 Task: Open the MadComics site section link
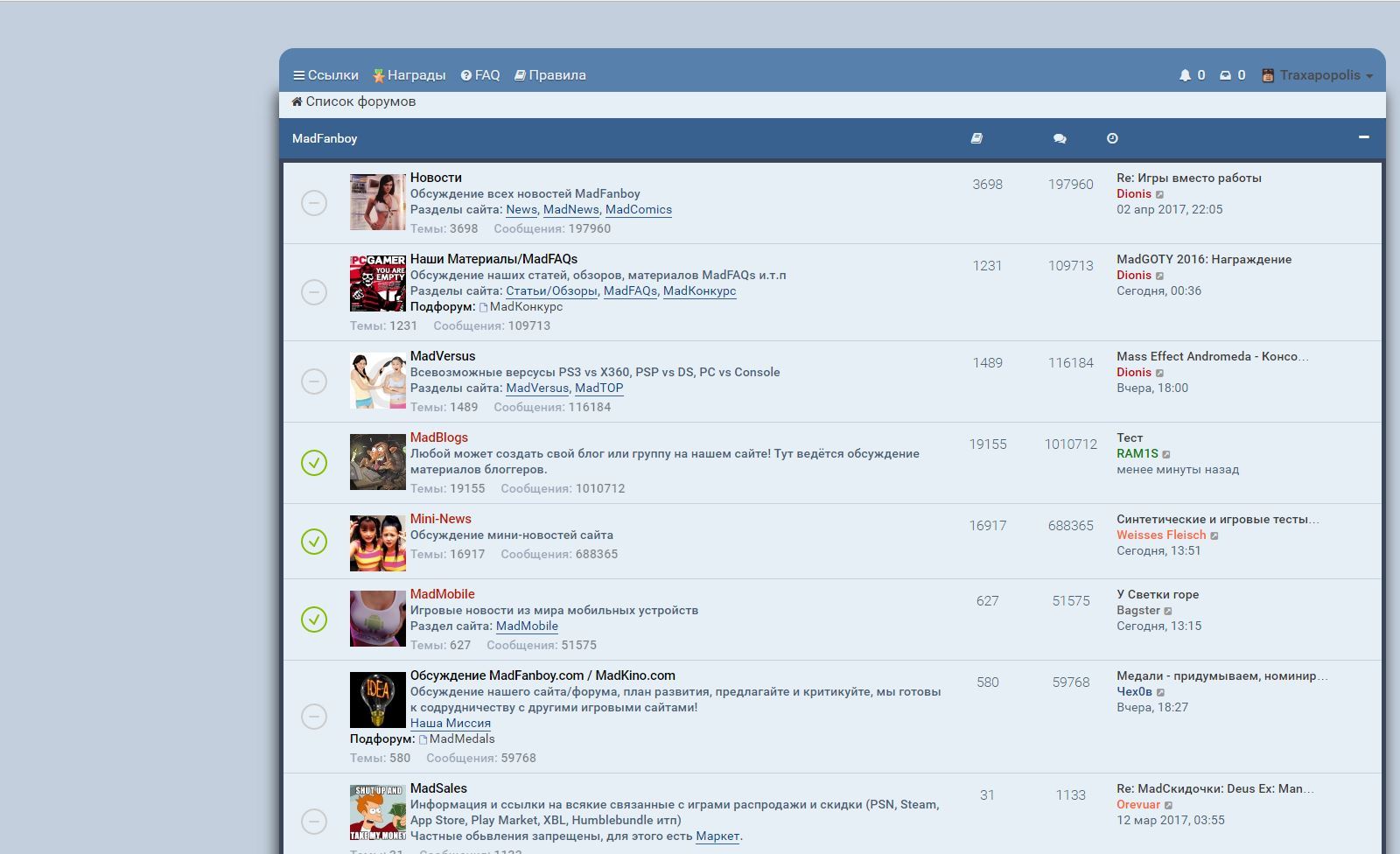[639, 210]
